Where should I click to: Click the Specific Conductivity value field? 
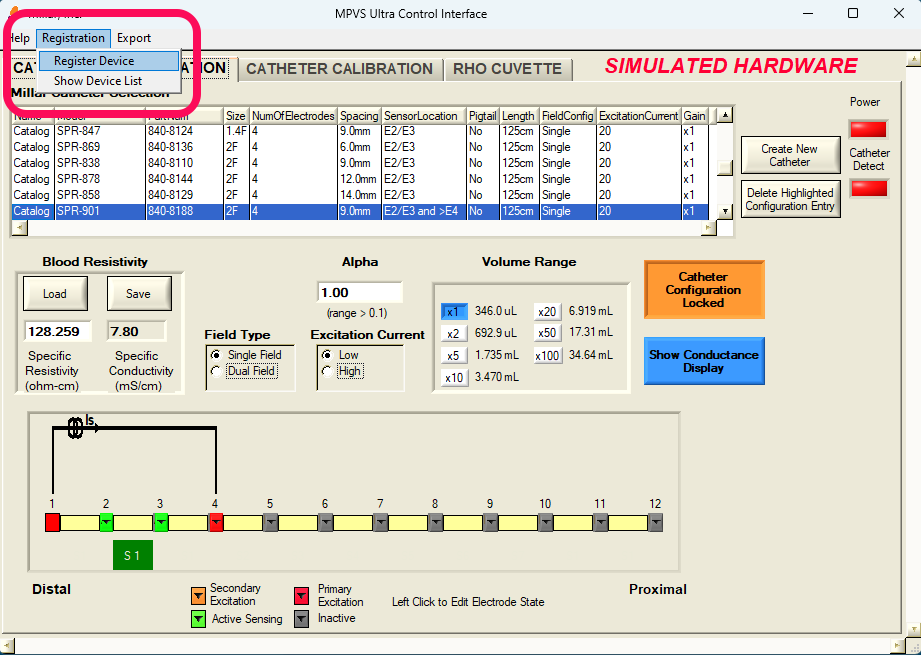click(x=136, y=332)
